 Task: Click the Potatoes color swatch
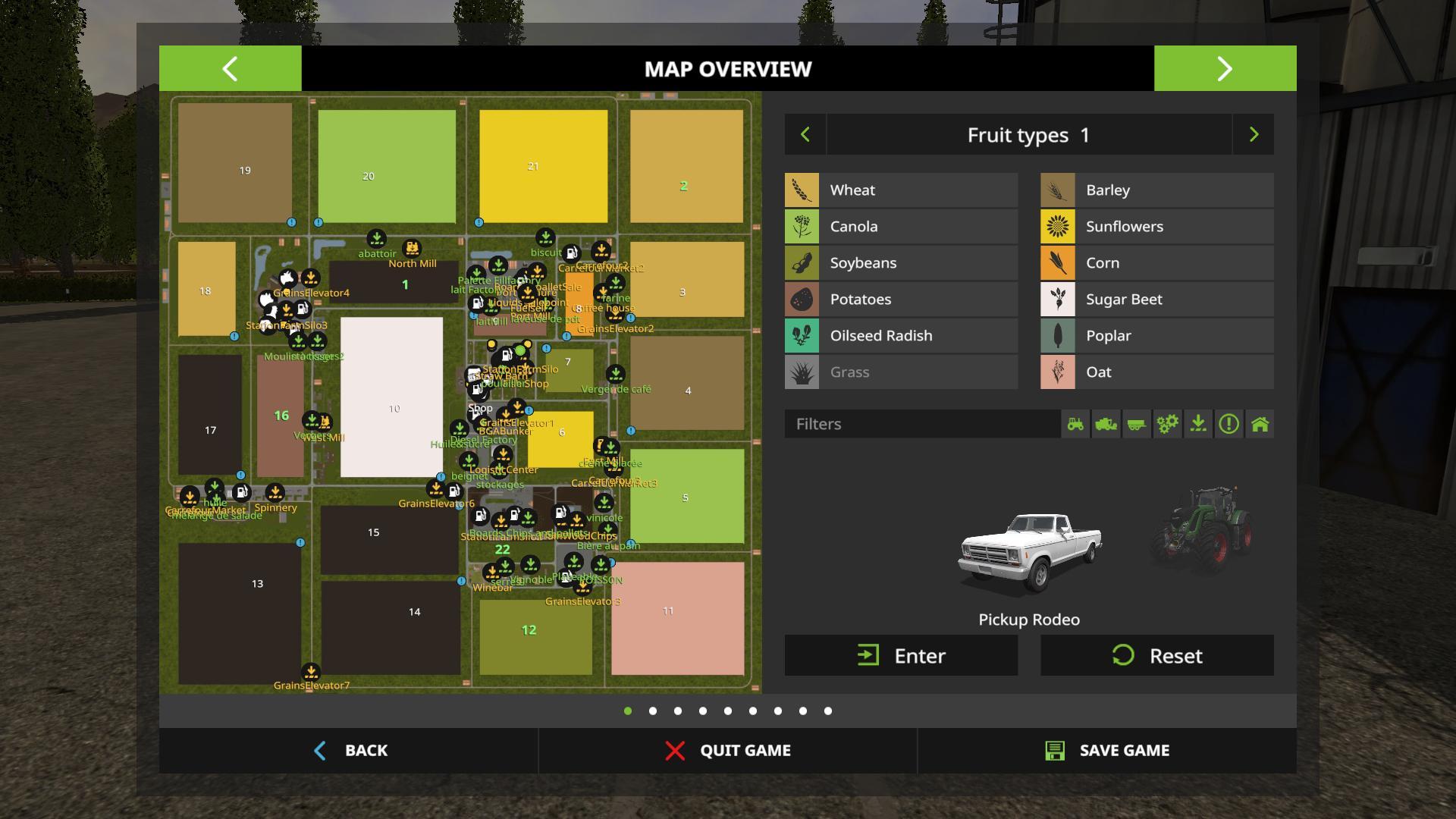click(802, 300)
